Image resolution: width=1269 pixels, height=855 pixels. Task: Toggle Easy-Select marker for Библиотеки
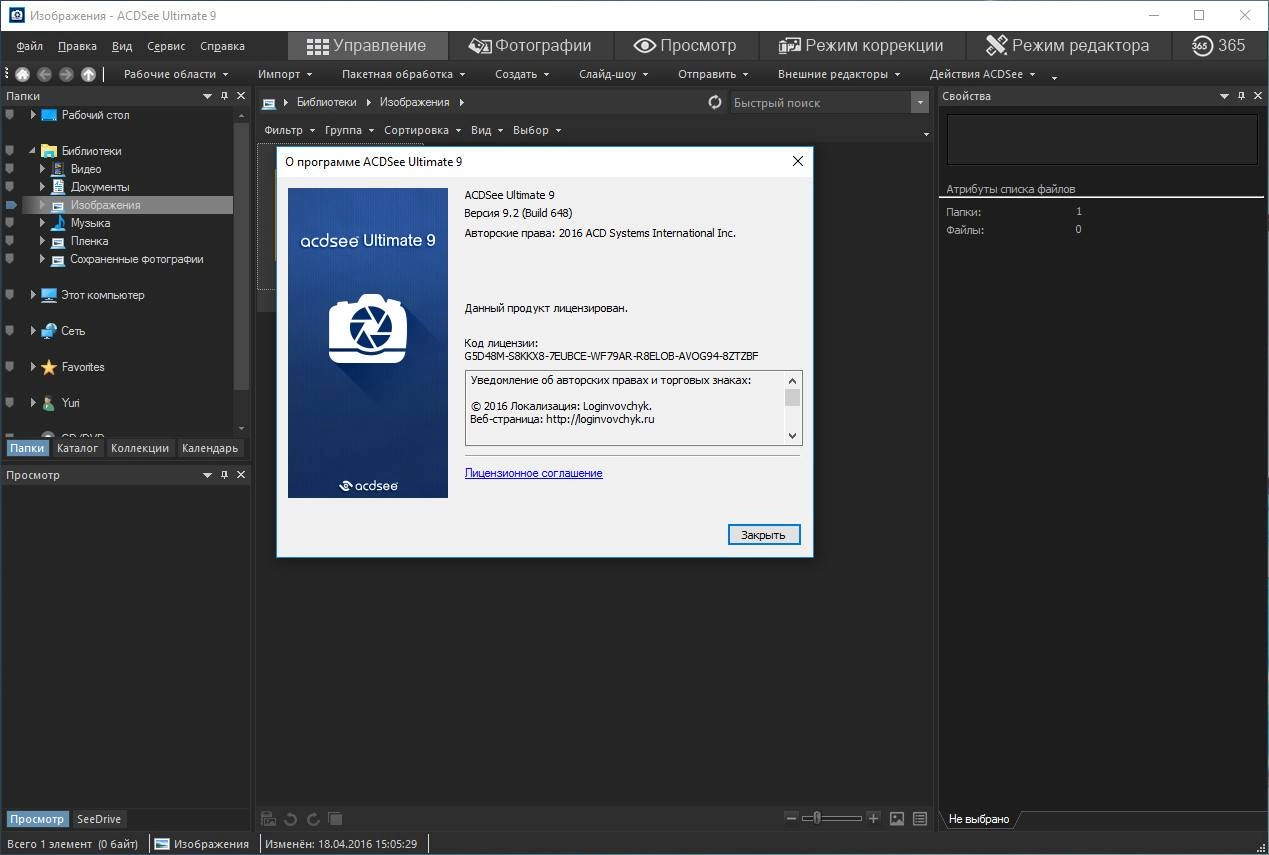tap(11, 151)
